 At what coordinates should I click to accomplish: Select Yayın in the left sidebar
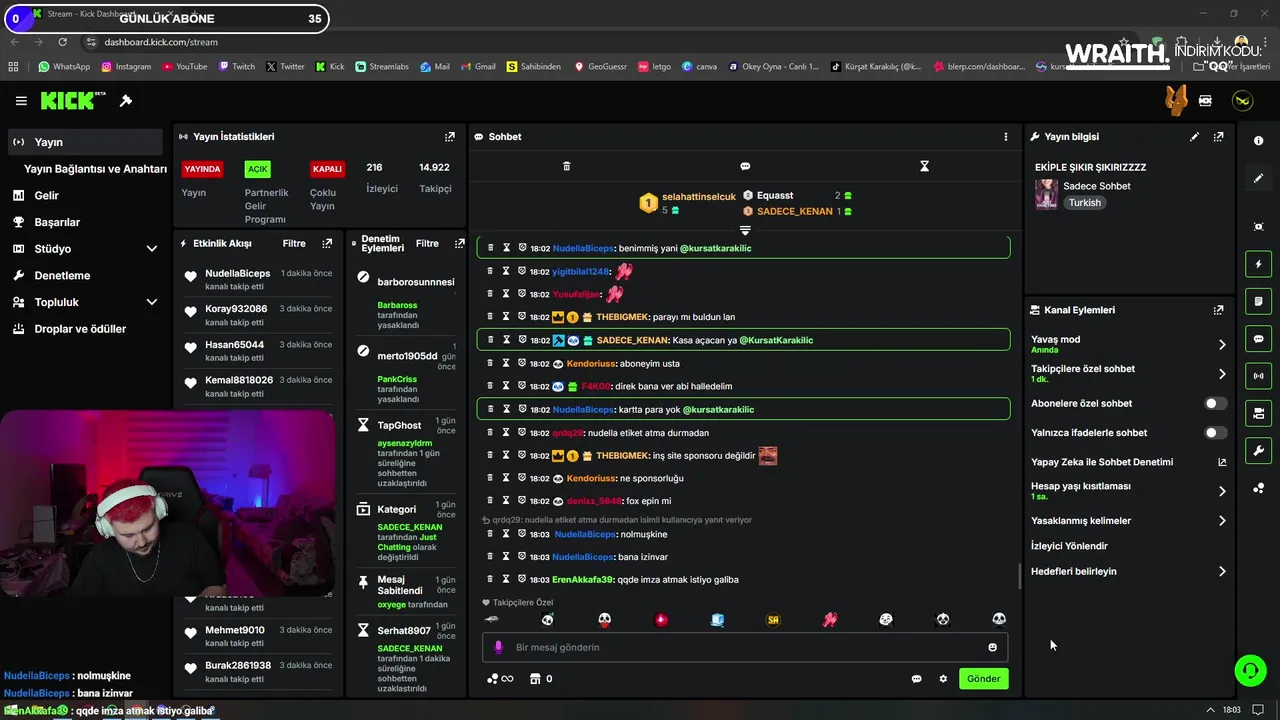click(85, 142)
